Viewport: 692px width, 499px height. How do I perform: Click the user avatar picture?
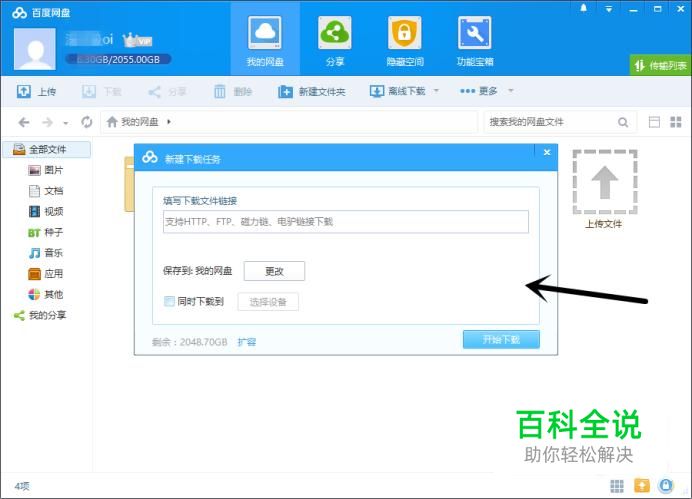[35, 49]
